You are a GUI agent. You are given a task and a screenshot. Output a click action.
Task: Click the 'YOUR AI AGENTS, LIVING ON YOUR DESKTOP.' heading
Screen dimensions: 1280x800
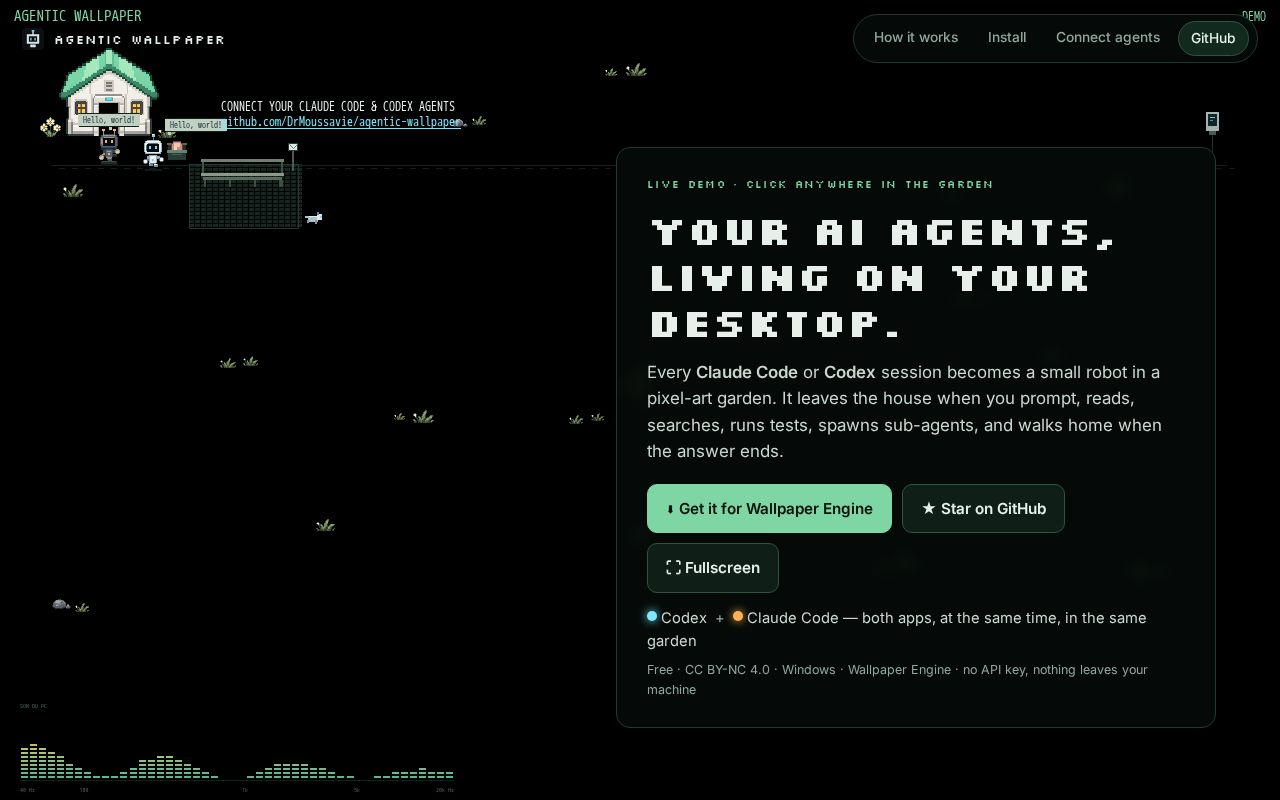(x=882, y=277)
